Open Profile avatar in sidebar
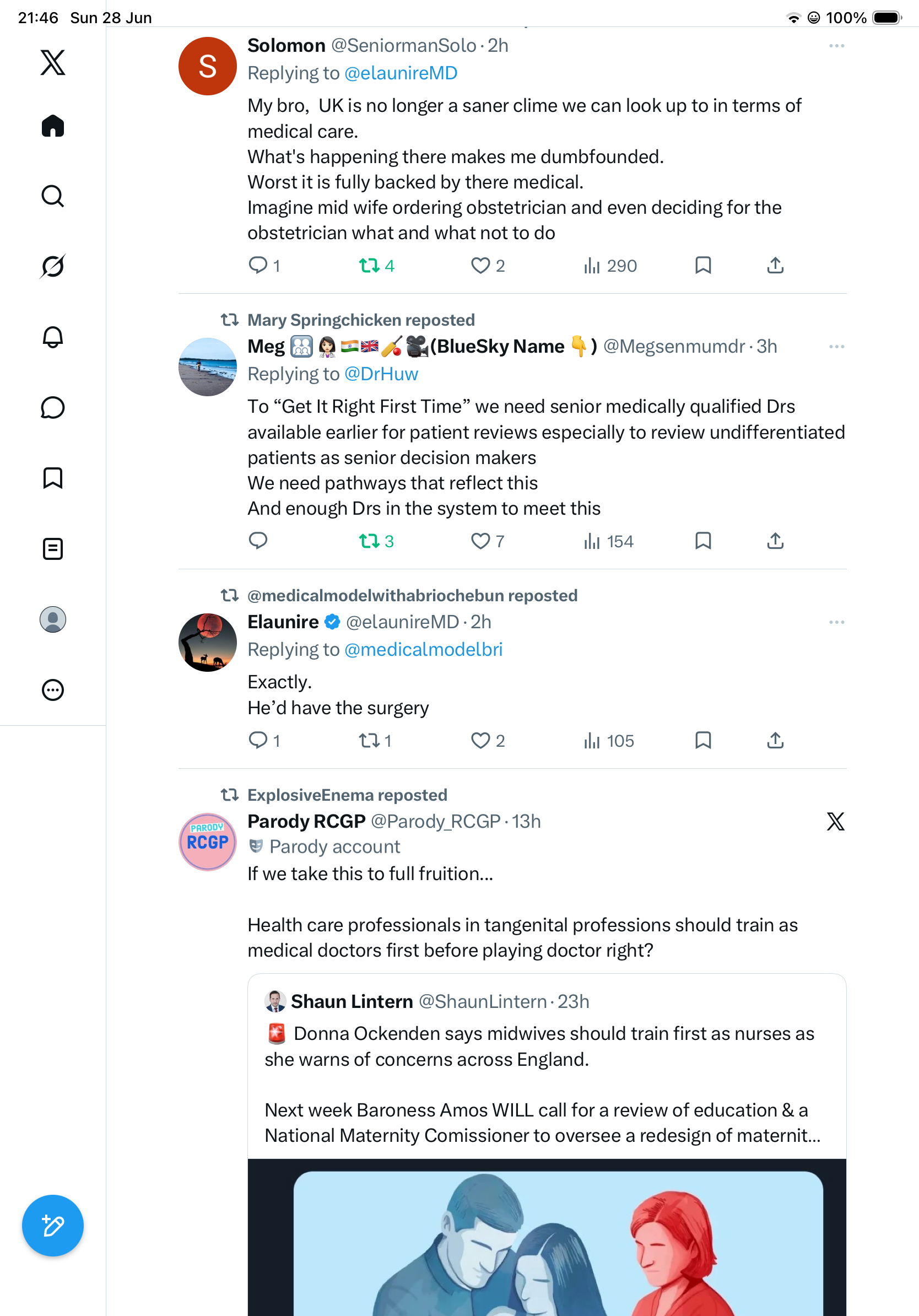Screen dimensions: 919x1316 pos(53,619)
